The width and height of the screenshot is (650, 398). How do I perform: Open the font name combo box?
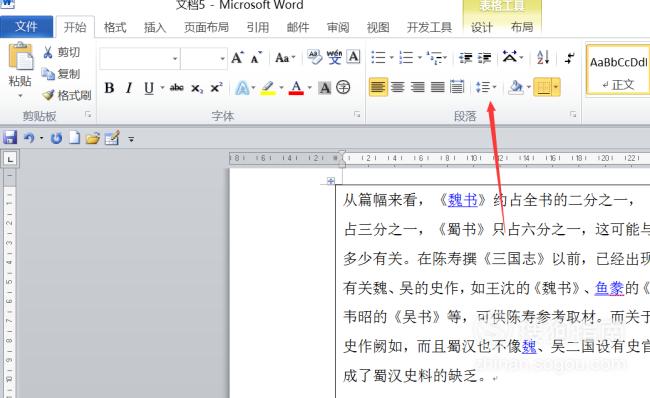click(140, 58)
